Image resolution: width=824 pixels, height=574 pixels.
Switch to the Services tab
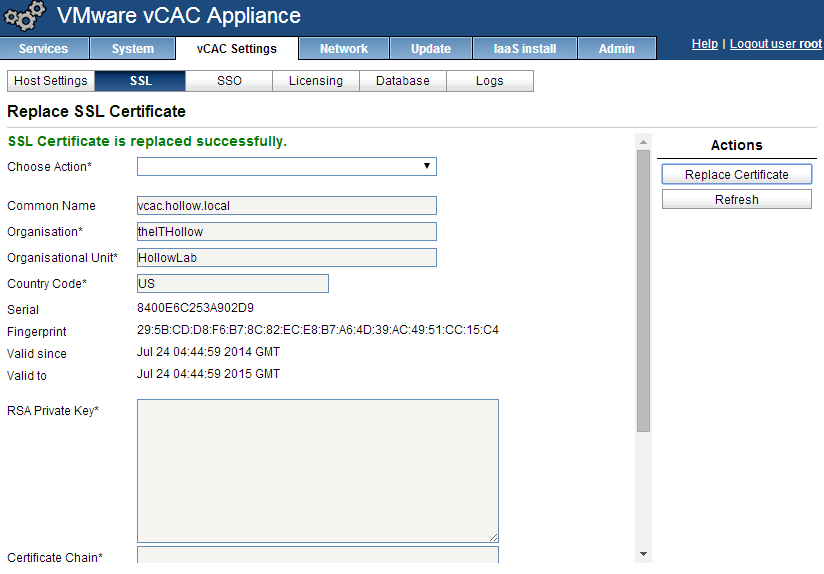click(44, 49)
